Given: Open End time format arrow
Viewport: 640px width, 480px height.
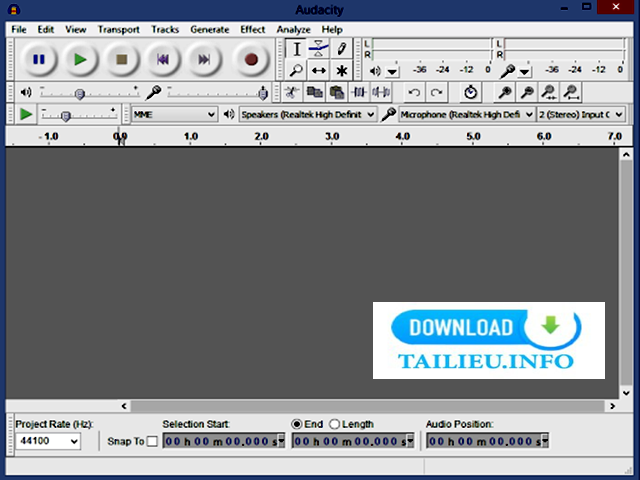Looking at the screenshot, I should pos(410,441).
